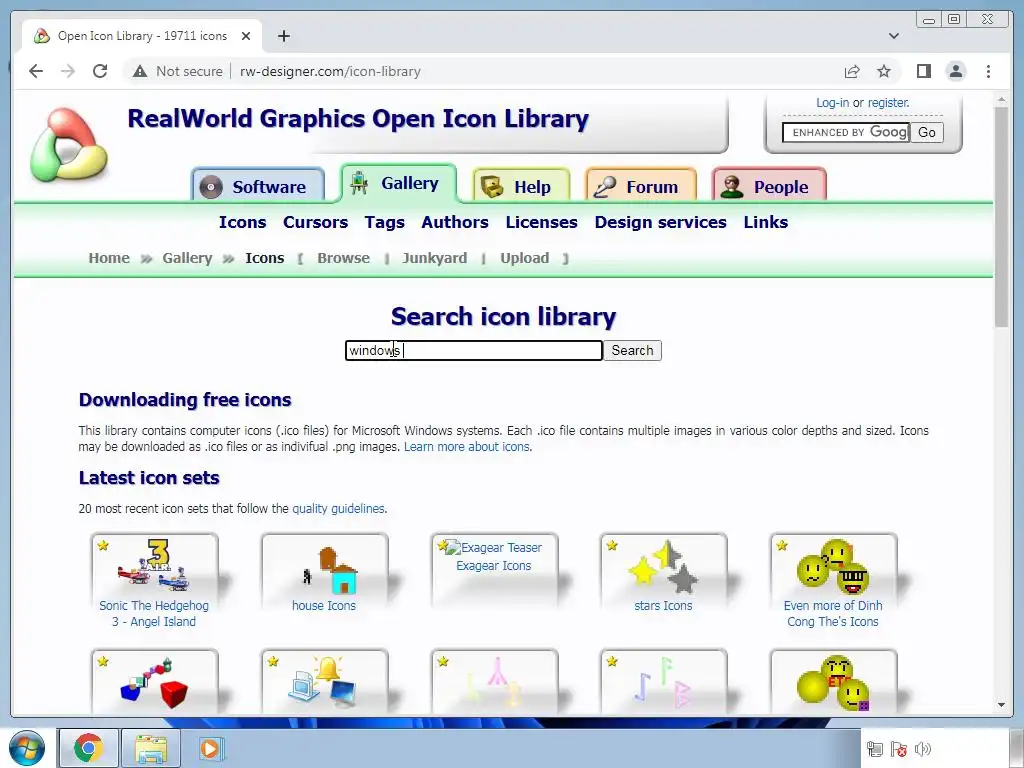Click the Icons breadcrumb entry
This screenshot has height=768, width=1024.
(264, 258)
